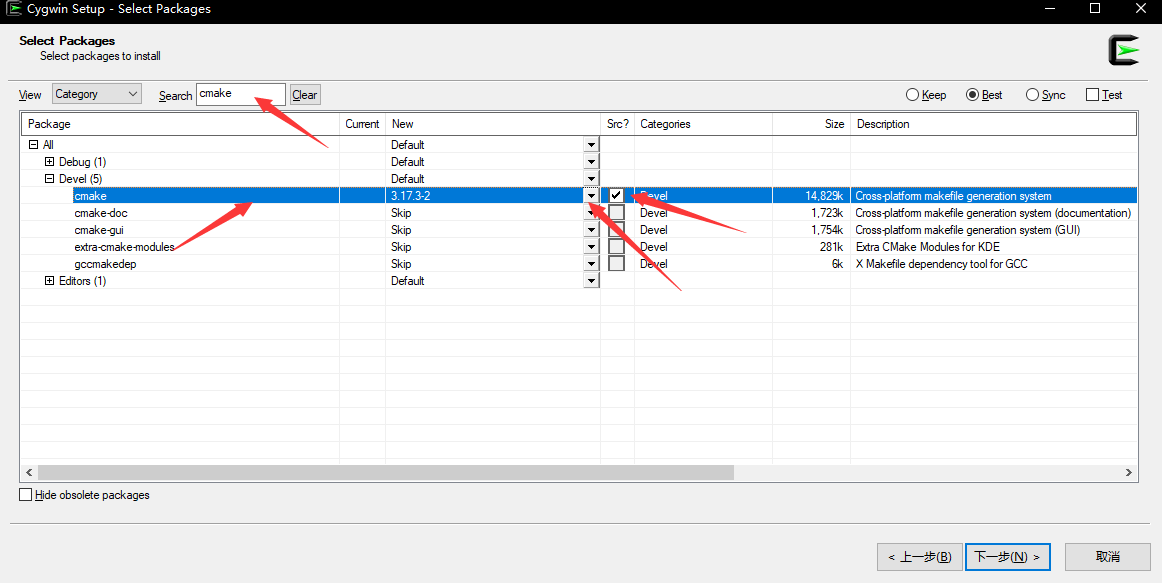Click the 3.17.3-2 version cell
This screenshot has width=1162, height=583.
[x=411, y=196]
